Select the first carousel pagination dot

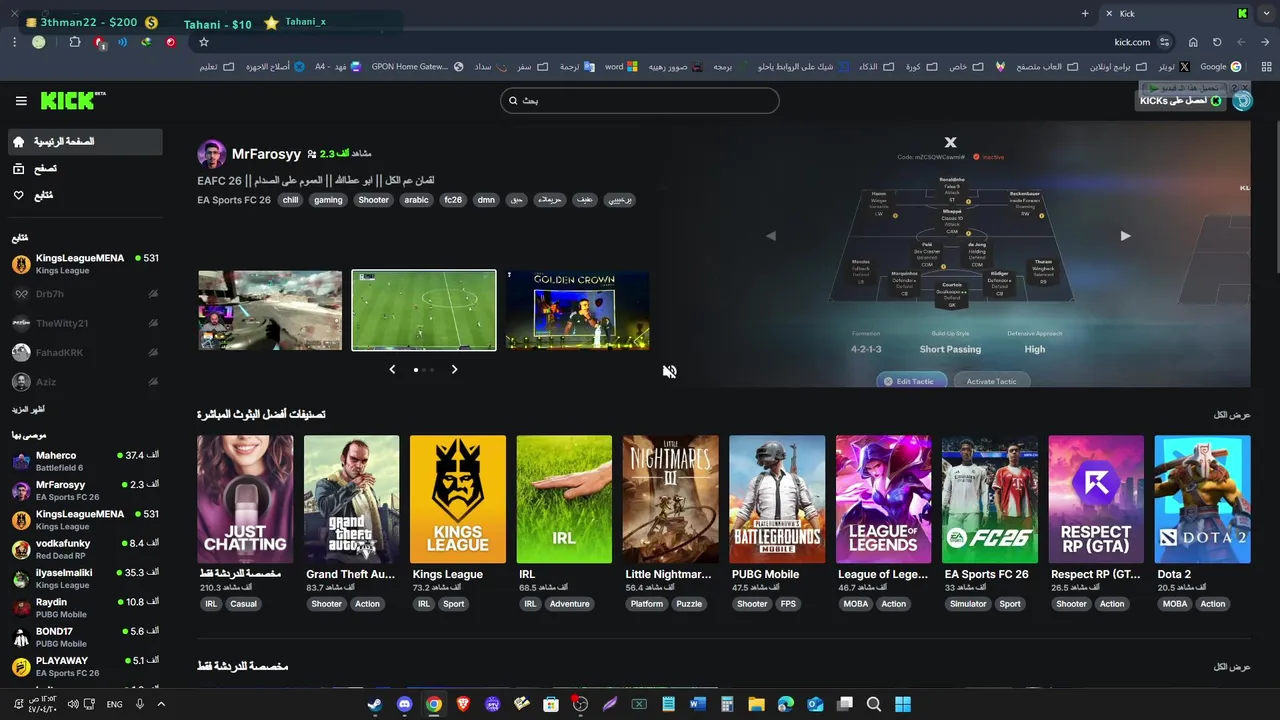[416, 370]
